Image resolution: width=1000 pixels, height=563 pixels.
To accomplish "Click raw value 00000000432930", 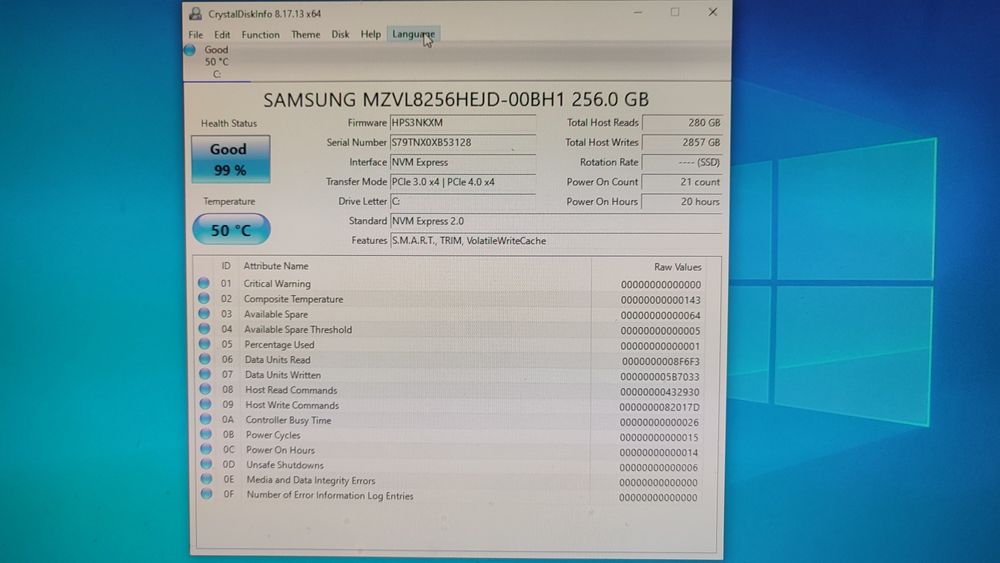I will coord(659,392).
